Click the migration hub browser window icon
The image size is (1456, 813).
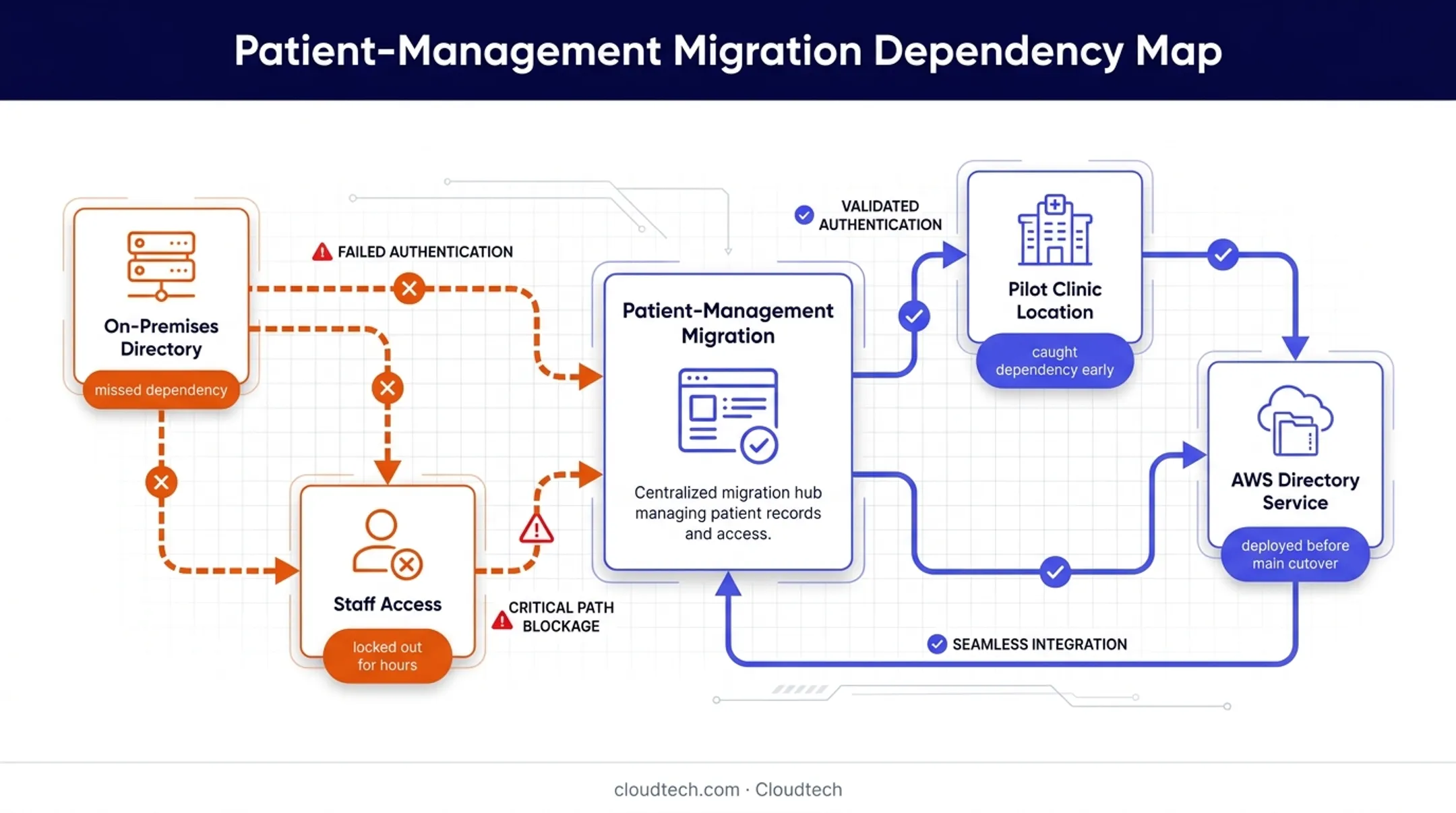[x=728, y=415]
